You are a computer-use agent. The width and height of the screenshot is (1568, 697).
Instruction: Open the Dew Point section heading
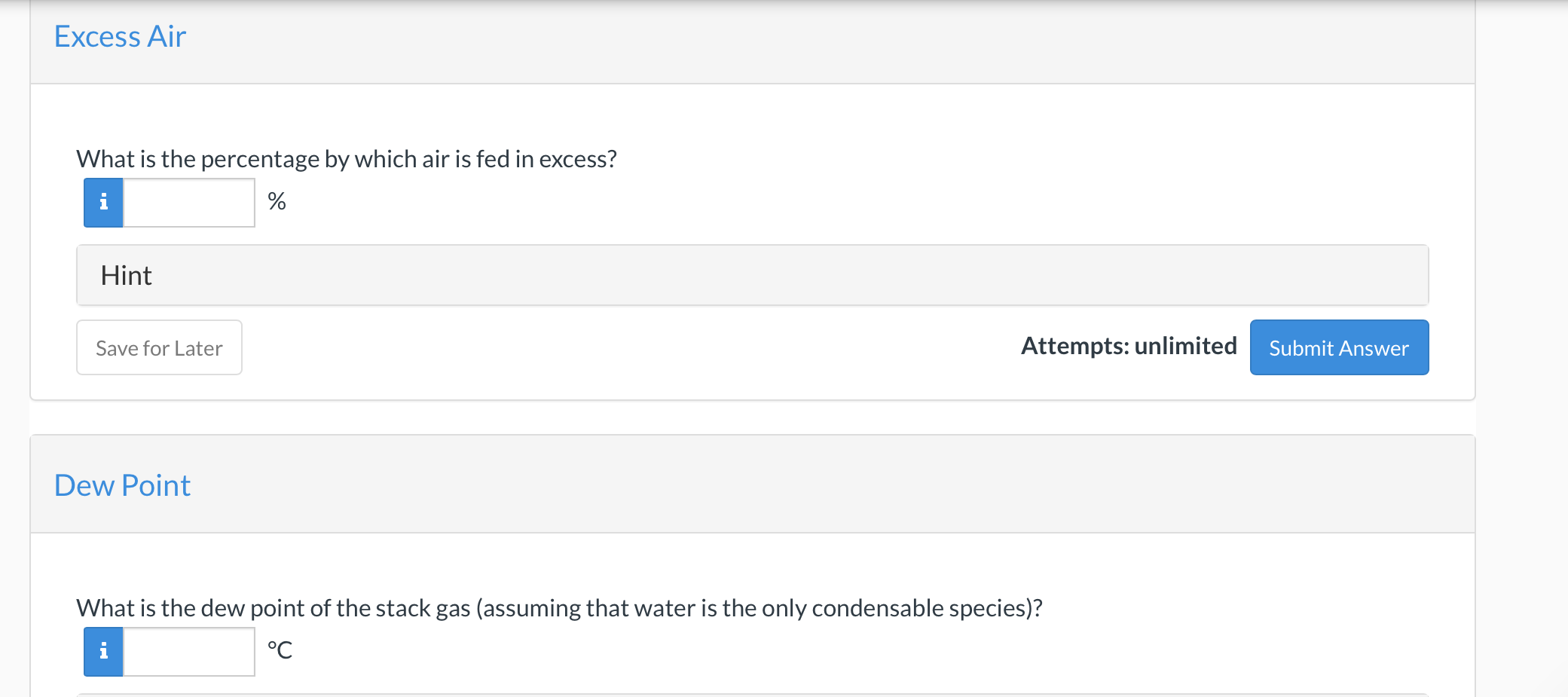pyautogui.click(x=122, y=485)
